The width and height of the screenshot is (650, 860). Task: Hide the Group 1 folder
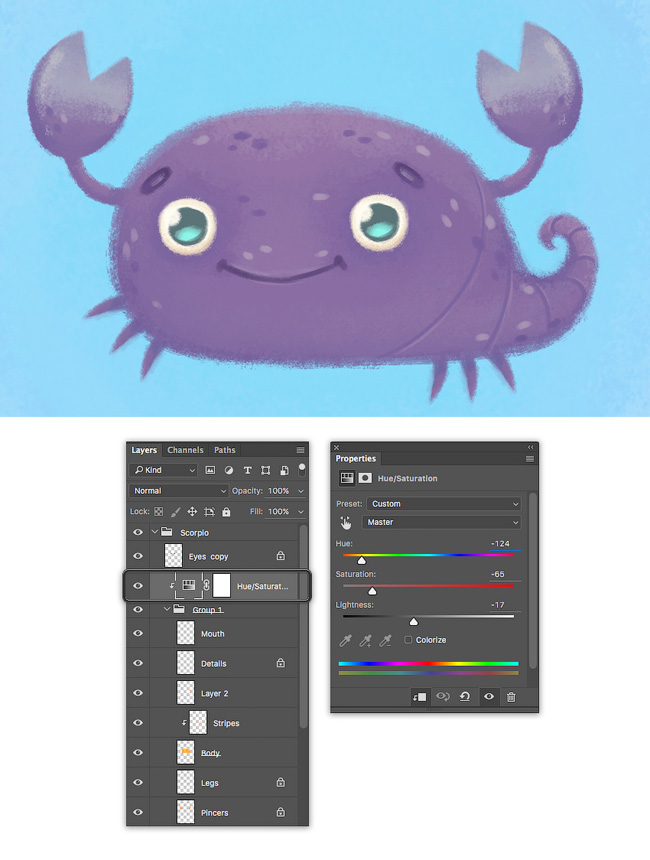point(138,609)
